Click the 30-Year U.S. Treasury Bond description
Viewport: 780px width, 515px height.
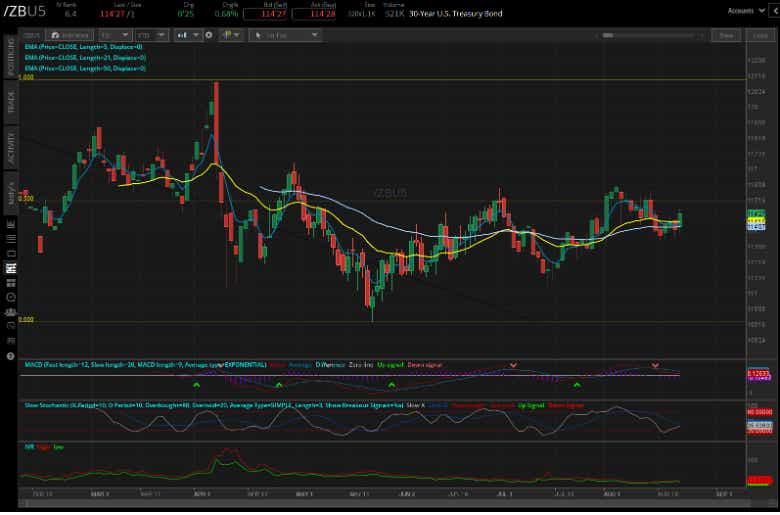coord(456,14)
